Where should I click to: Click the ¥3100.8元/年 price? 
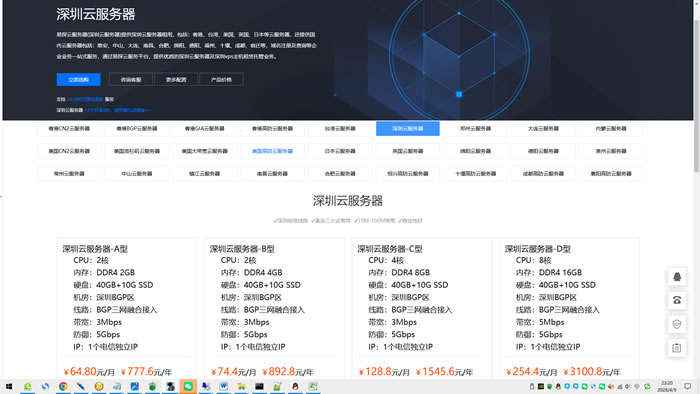(592, 372)
